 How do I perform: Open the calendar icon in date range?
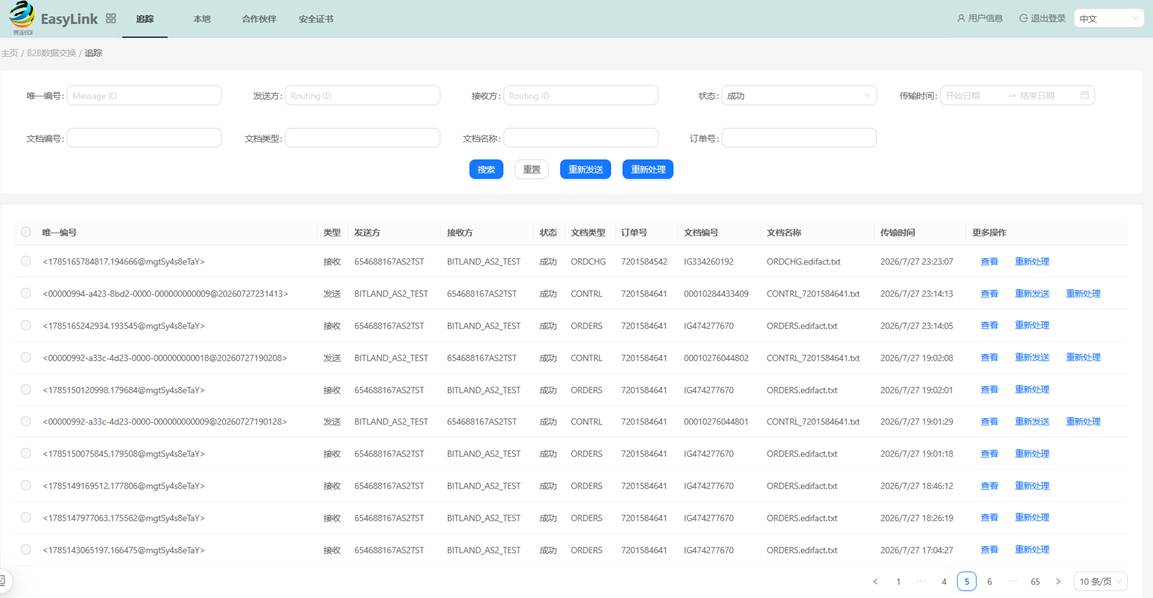[1085, 96]
